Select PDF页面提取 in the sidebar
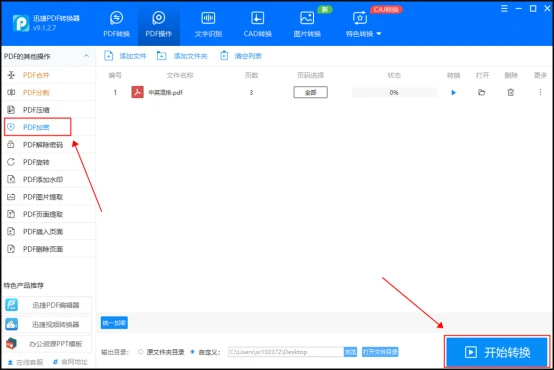This screenshot has height=370, width=554. pyautogui.click(x=48, y=214)
